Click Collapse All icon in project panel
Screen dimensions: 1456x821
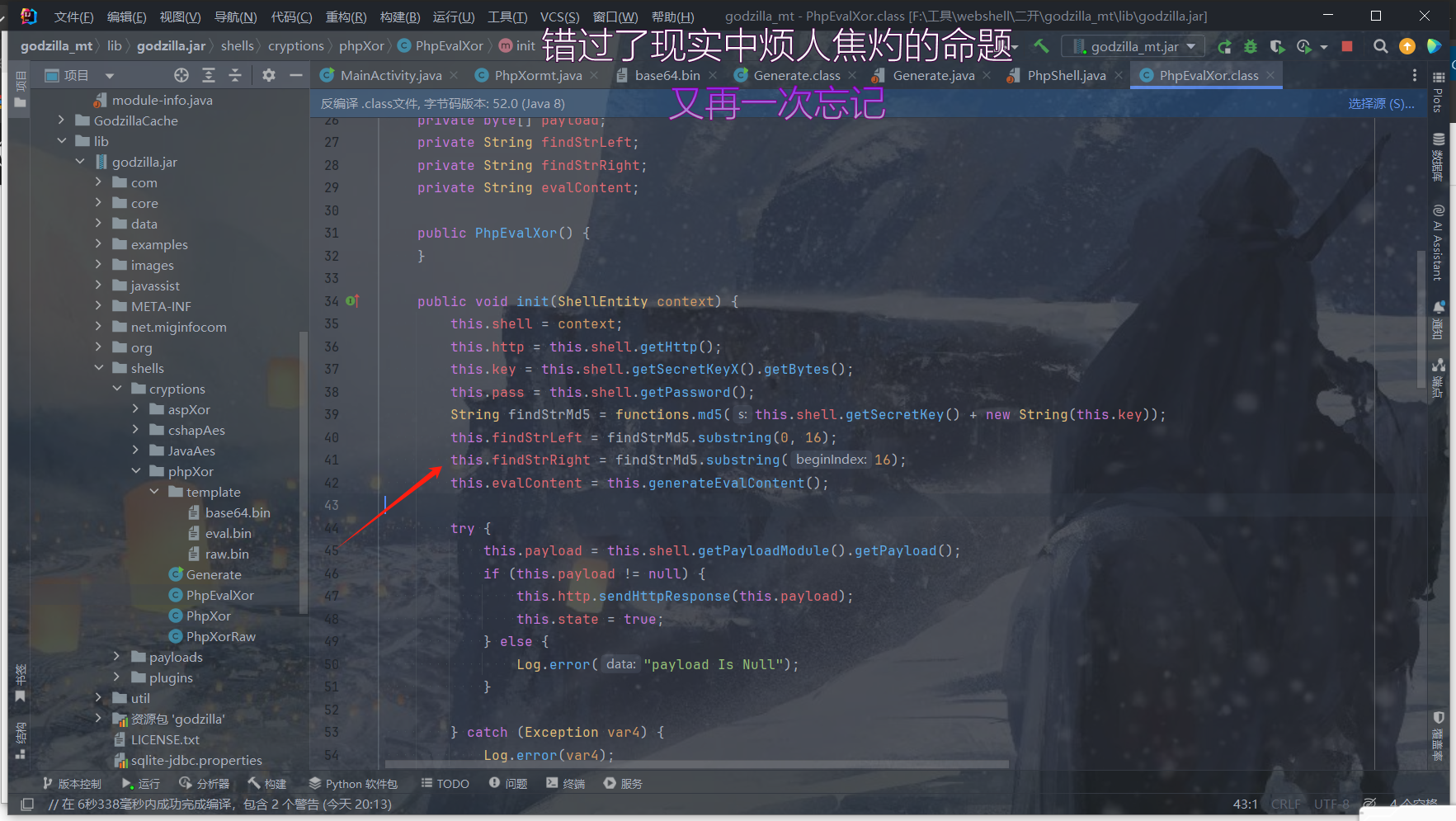(x=235, y=75)
